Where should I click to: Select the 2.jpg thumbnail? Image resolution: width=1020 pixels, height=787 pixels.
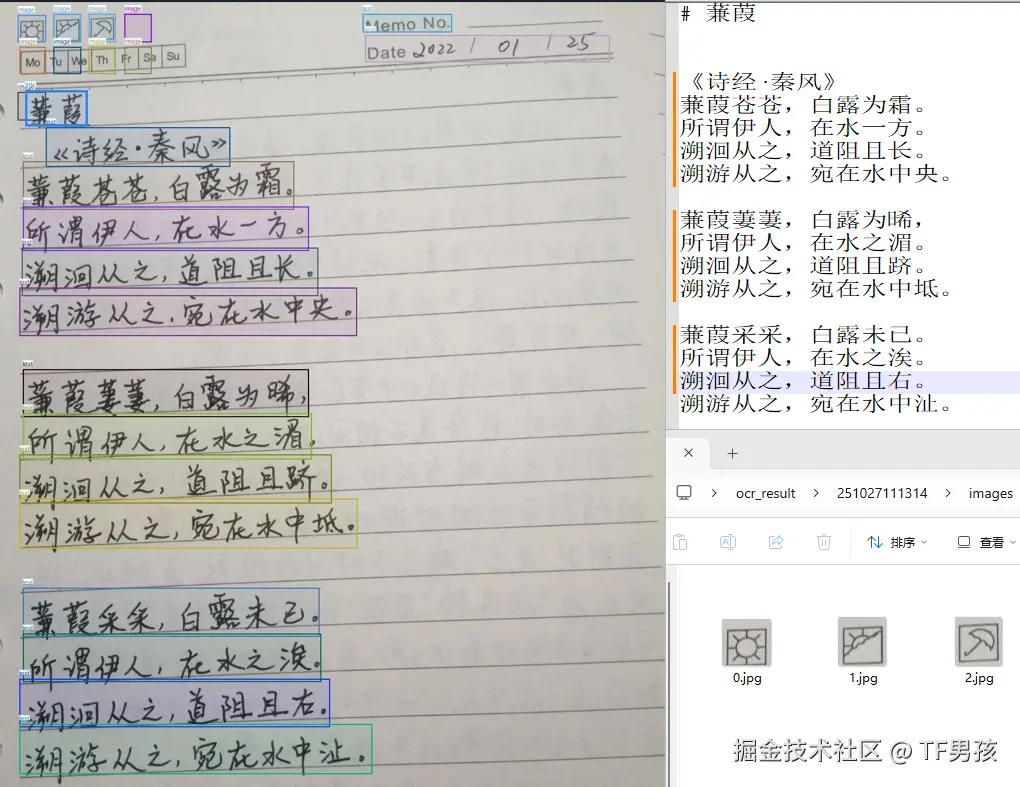978,643
